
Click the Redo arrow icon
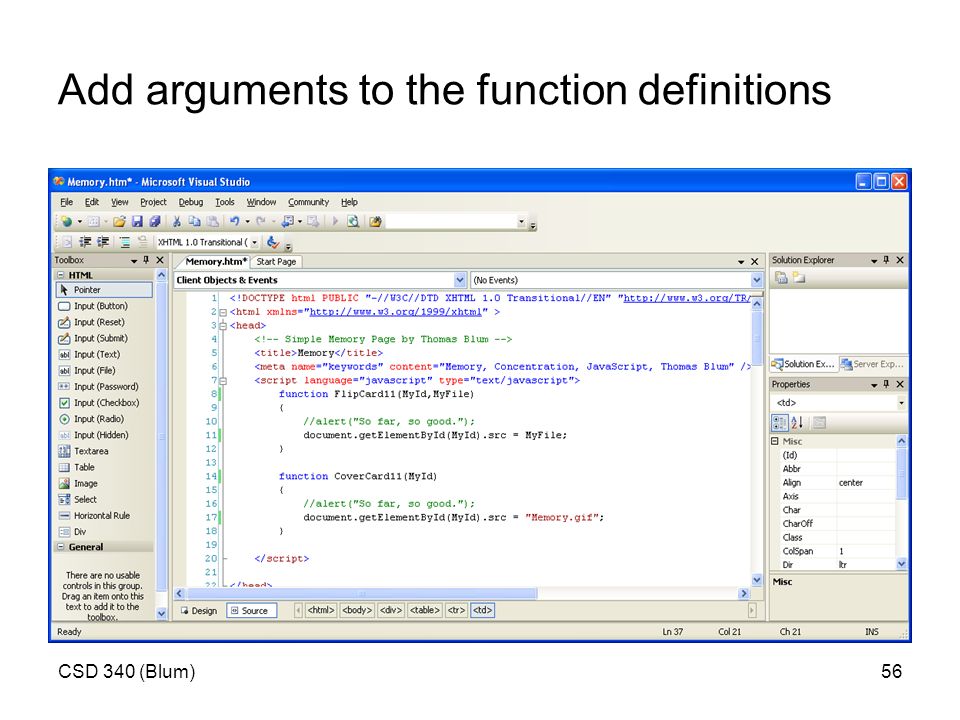click(261, 222)
